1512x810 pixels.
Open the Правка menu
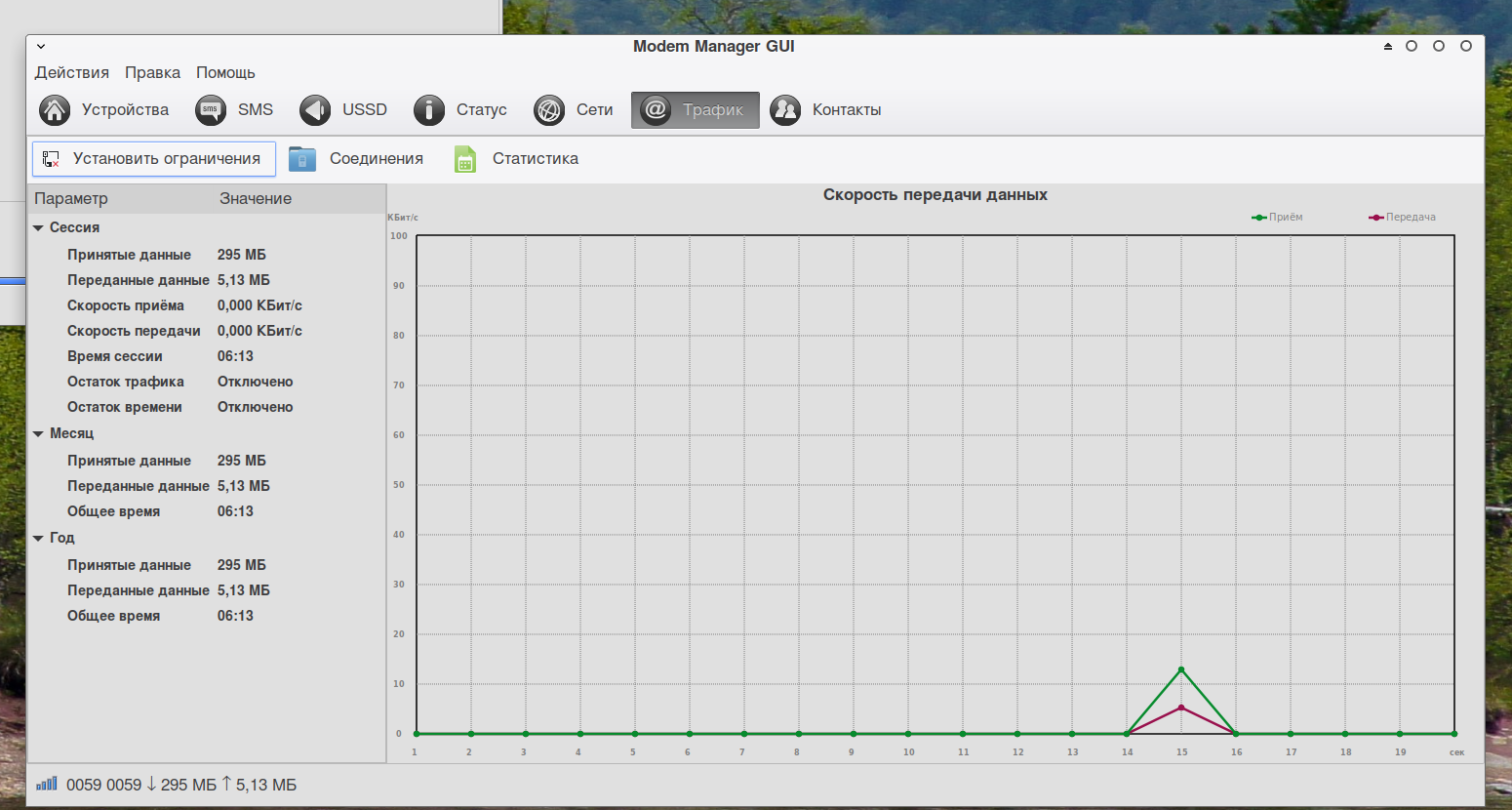point(152,72)
